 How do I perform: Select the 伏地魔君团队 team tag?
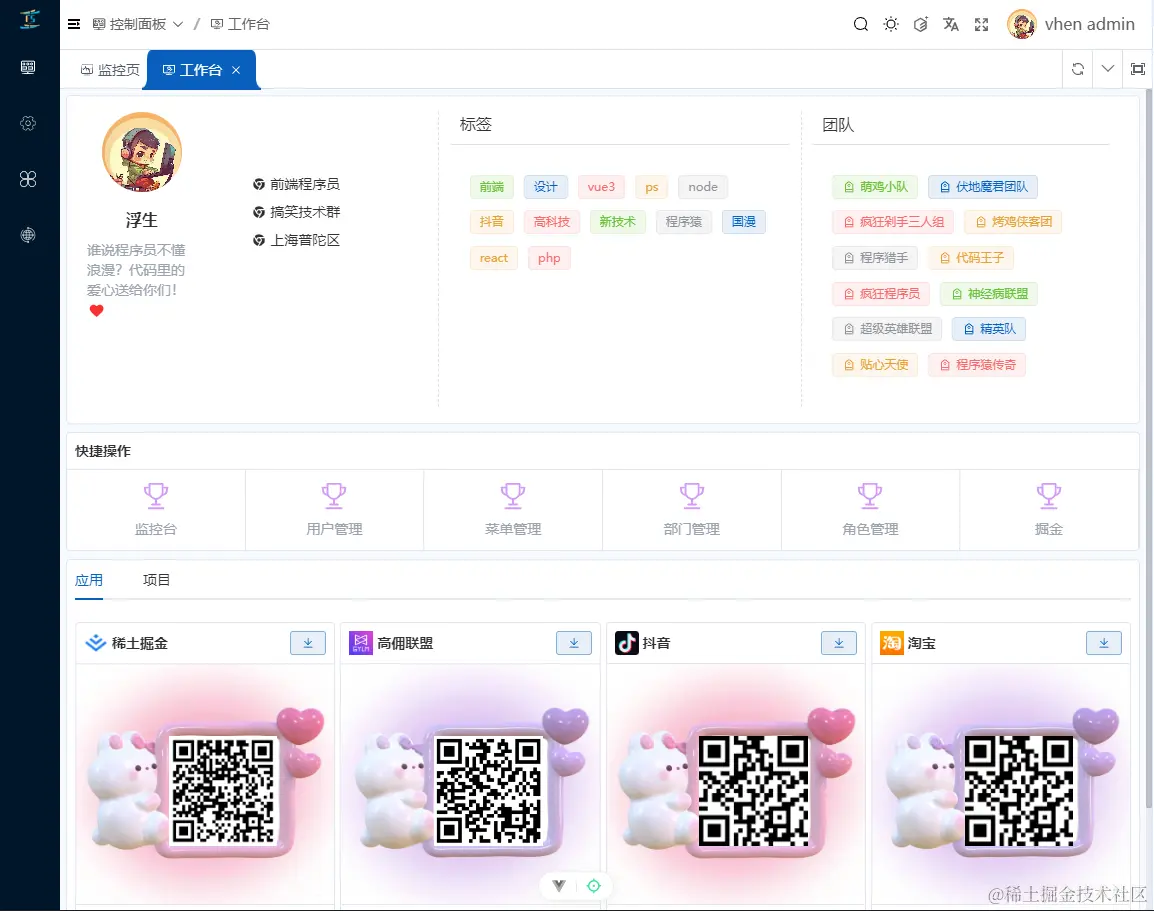[983, 187]
